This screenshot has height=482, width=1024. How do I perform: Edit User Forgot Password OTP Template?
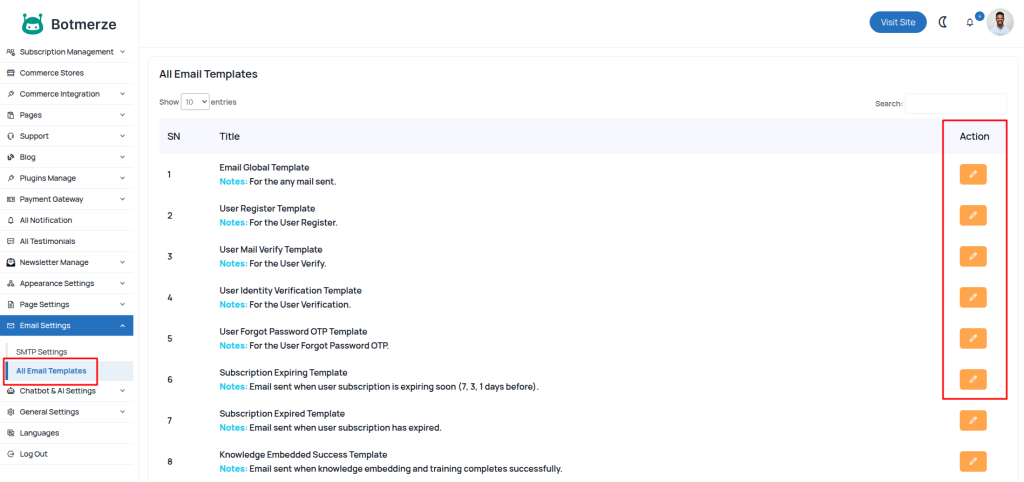[x=972, y=338]
